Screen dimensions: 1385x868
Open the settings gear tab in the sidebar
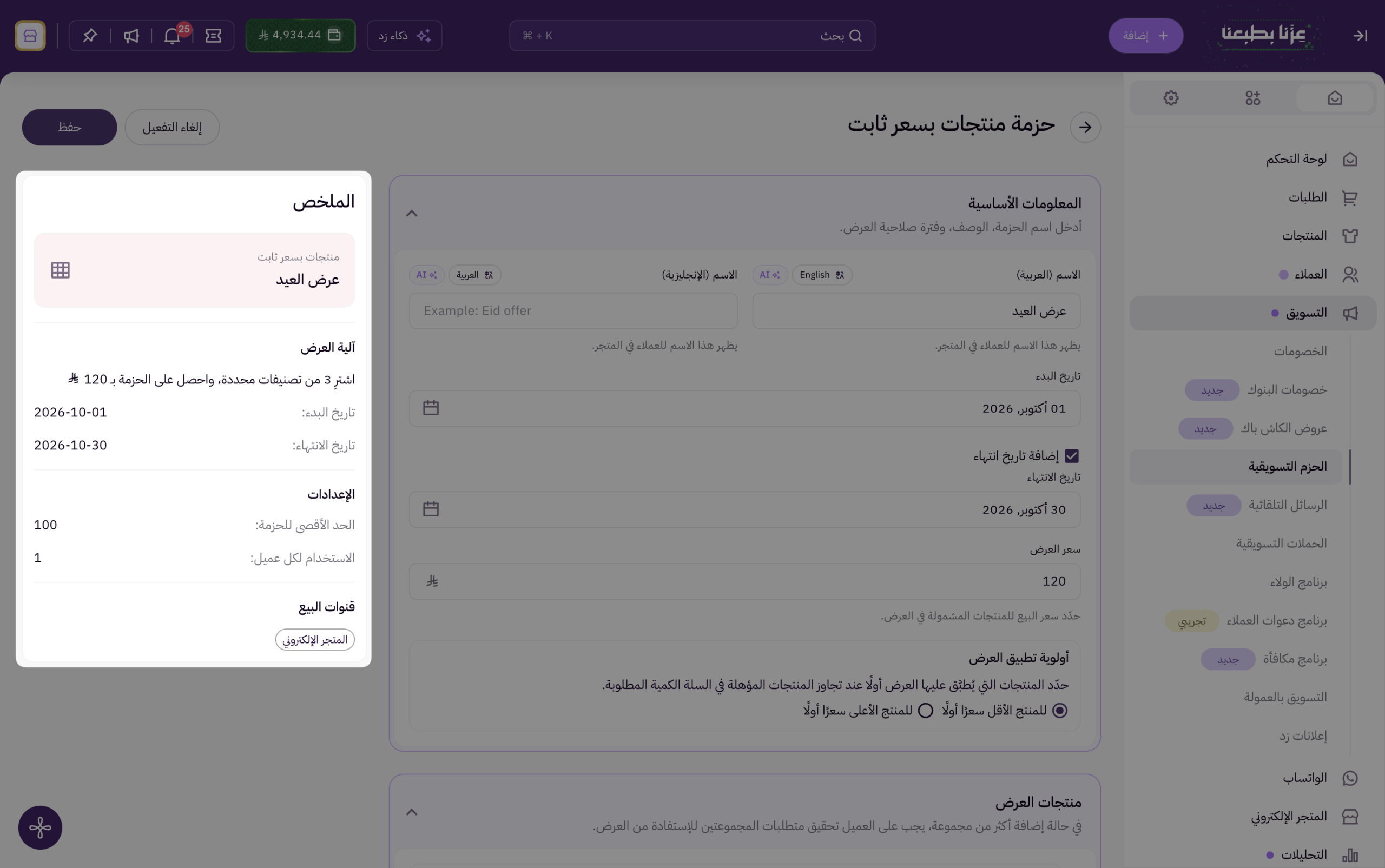point(1171,98)
